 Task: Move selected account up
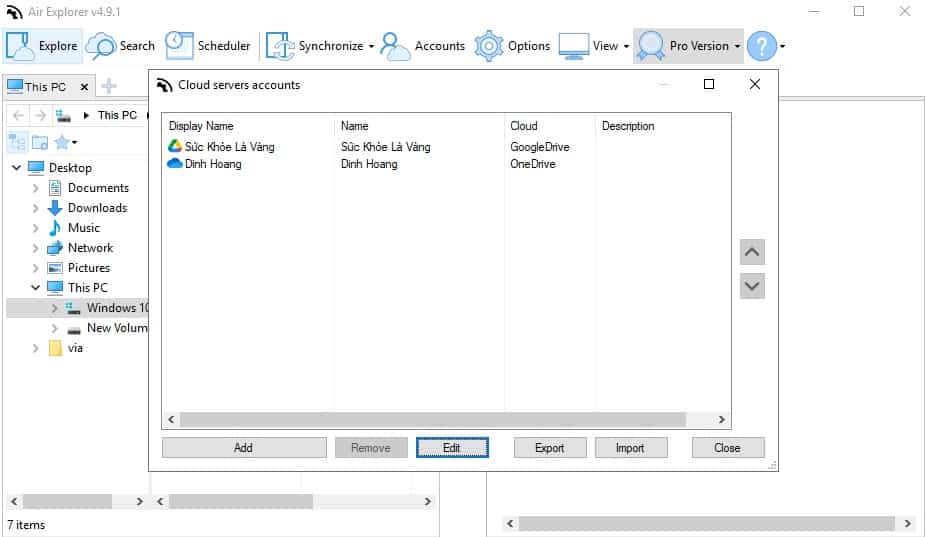(752, 252)
